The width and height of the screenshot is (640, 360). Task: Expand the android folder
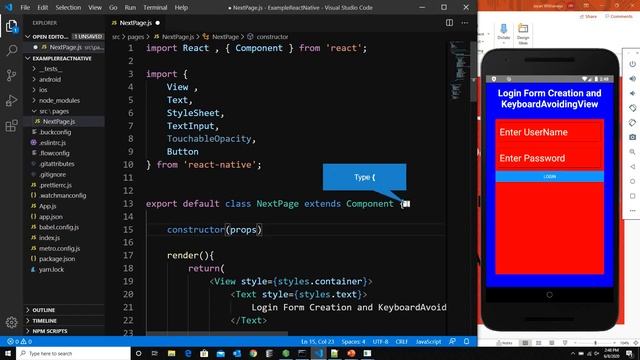[x=64, y=80]
